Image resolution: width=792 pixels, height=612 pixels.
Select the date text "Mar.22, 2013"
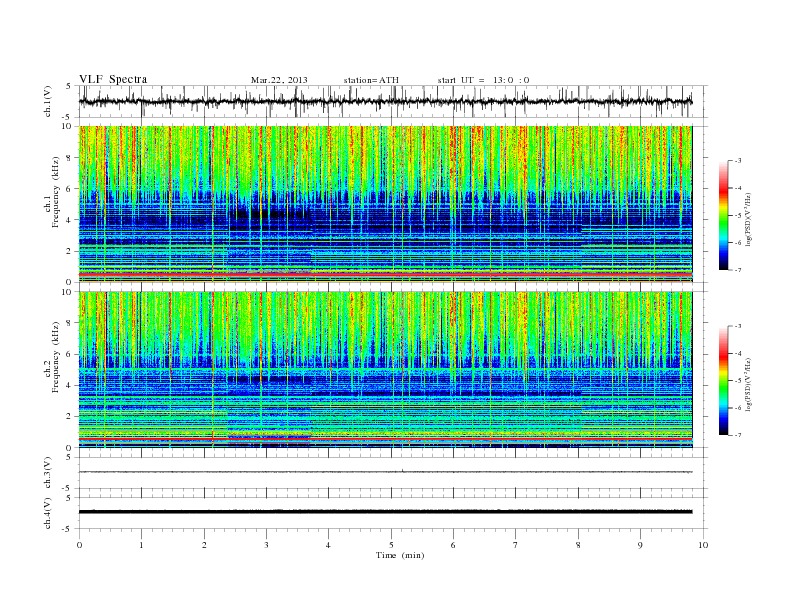pos(279,80)
